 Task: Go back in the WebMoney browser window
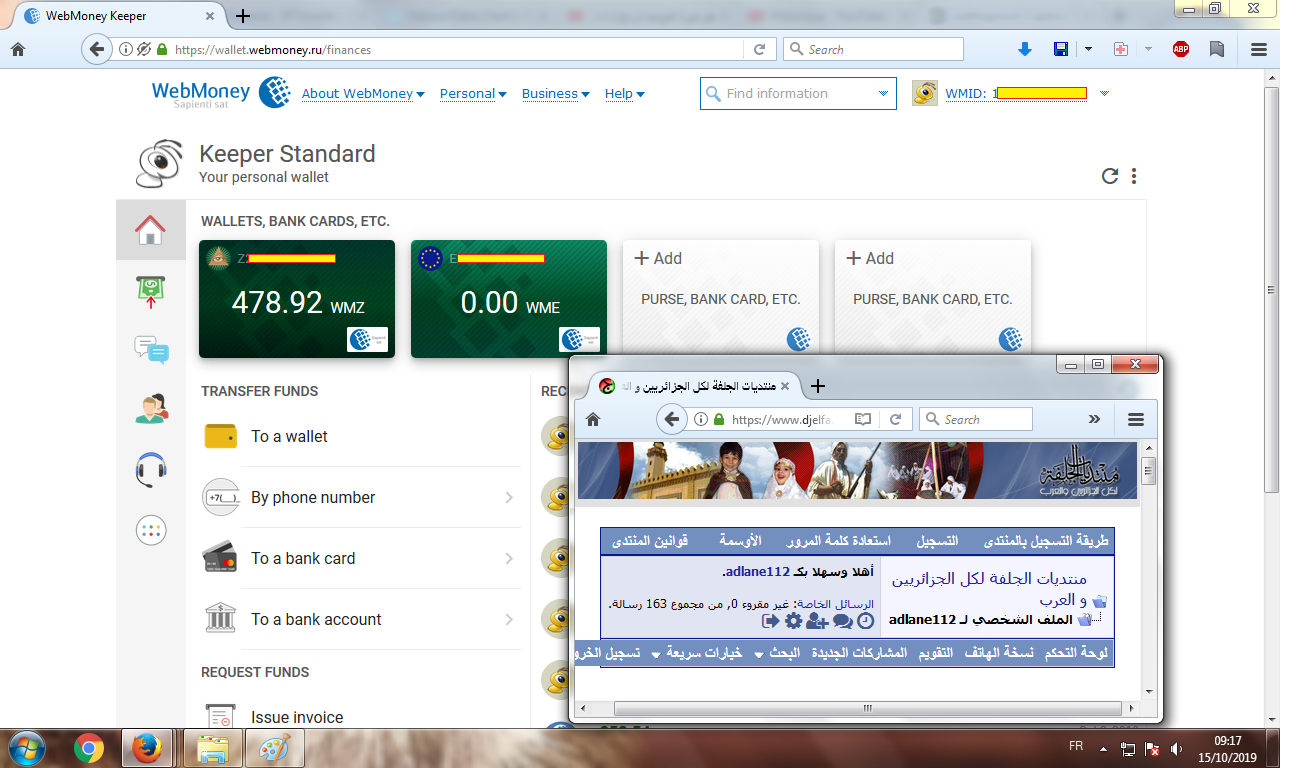click(x=96, y=49)
